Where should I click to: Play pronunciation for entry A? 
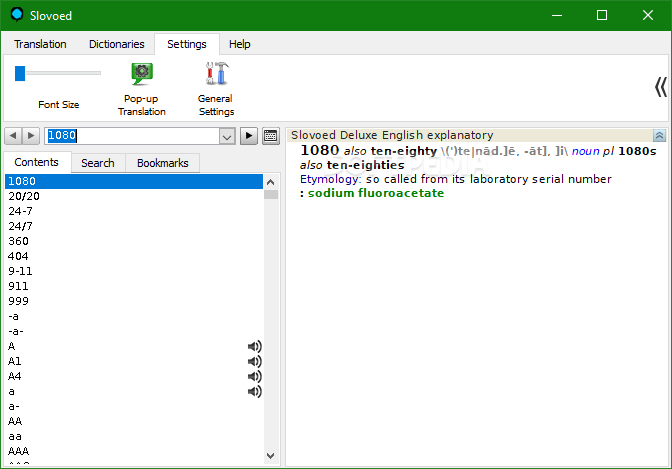click(x=255, y=346)
